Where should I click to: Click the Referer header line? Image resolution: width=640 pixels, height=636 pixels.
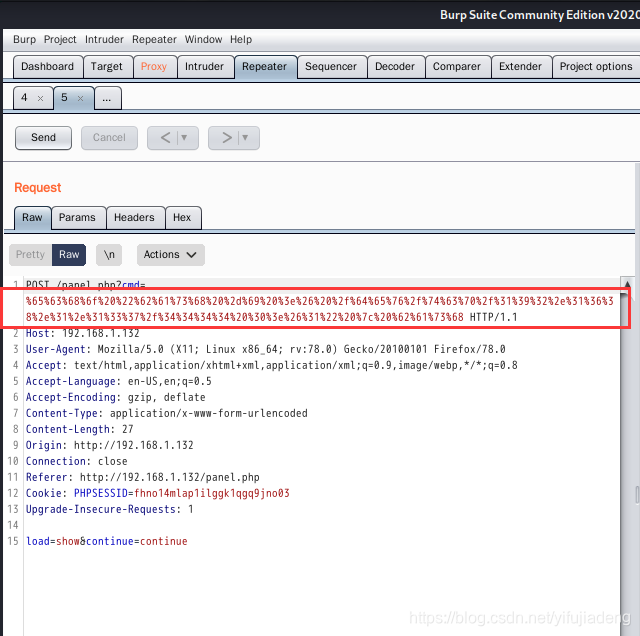(x=142, y=477)
